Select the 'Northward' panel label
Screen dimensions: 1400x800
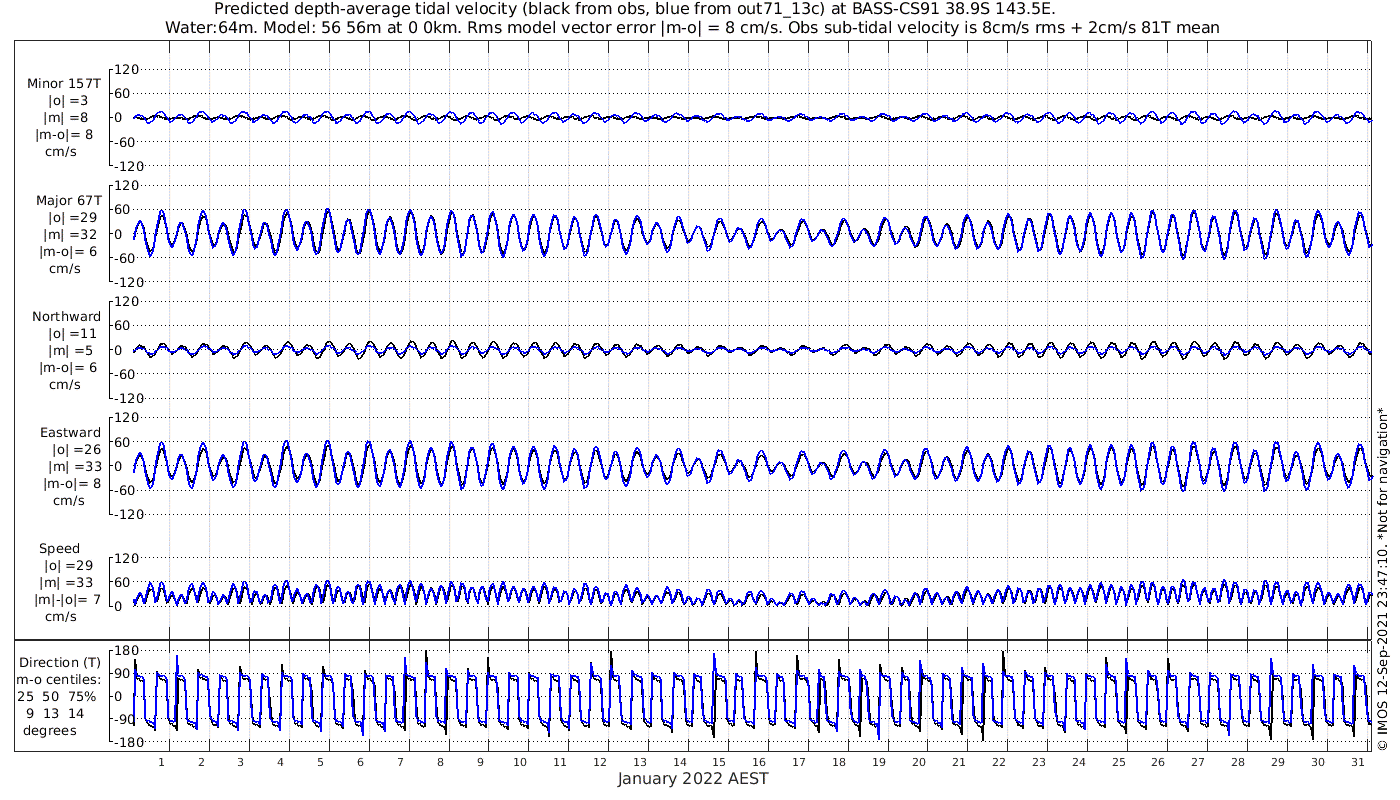tap(66, 317)
